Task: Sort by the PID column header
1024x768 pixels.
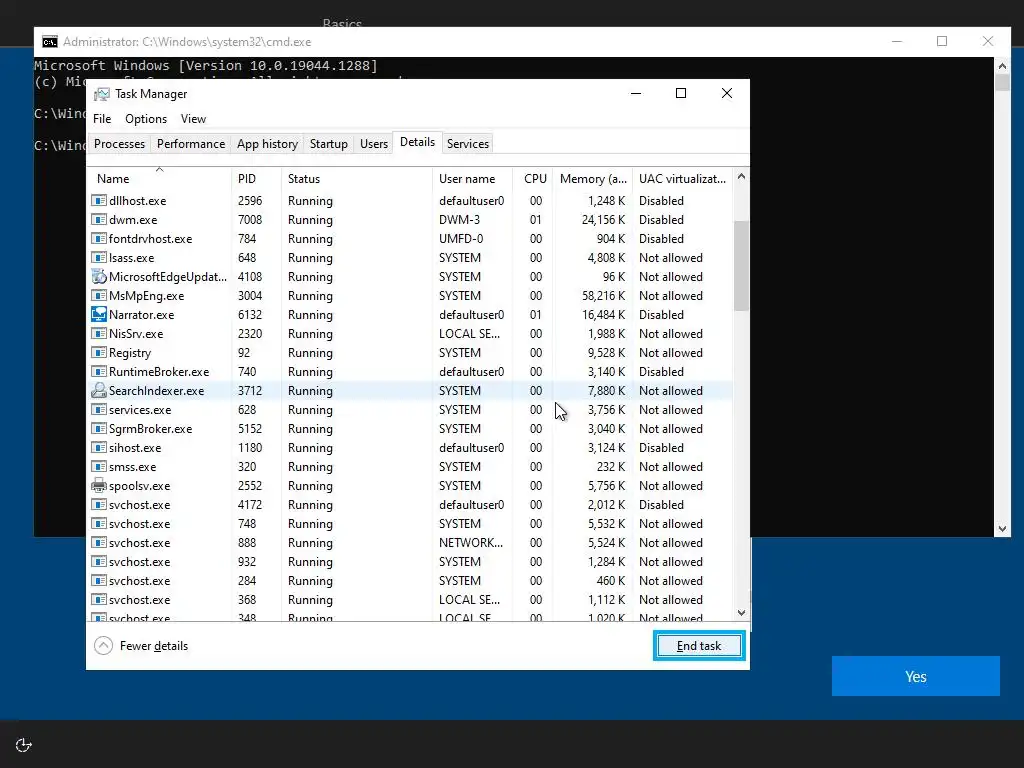Action: [256, 178]
